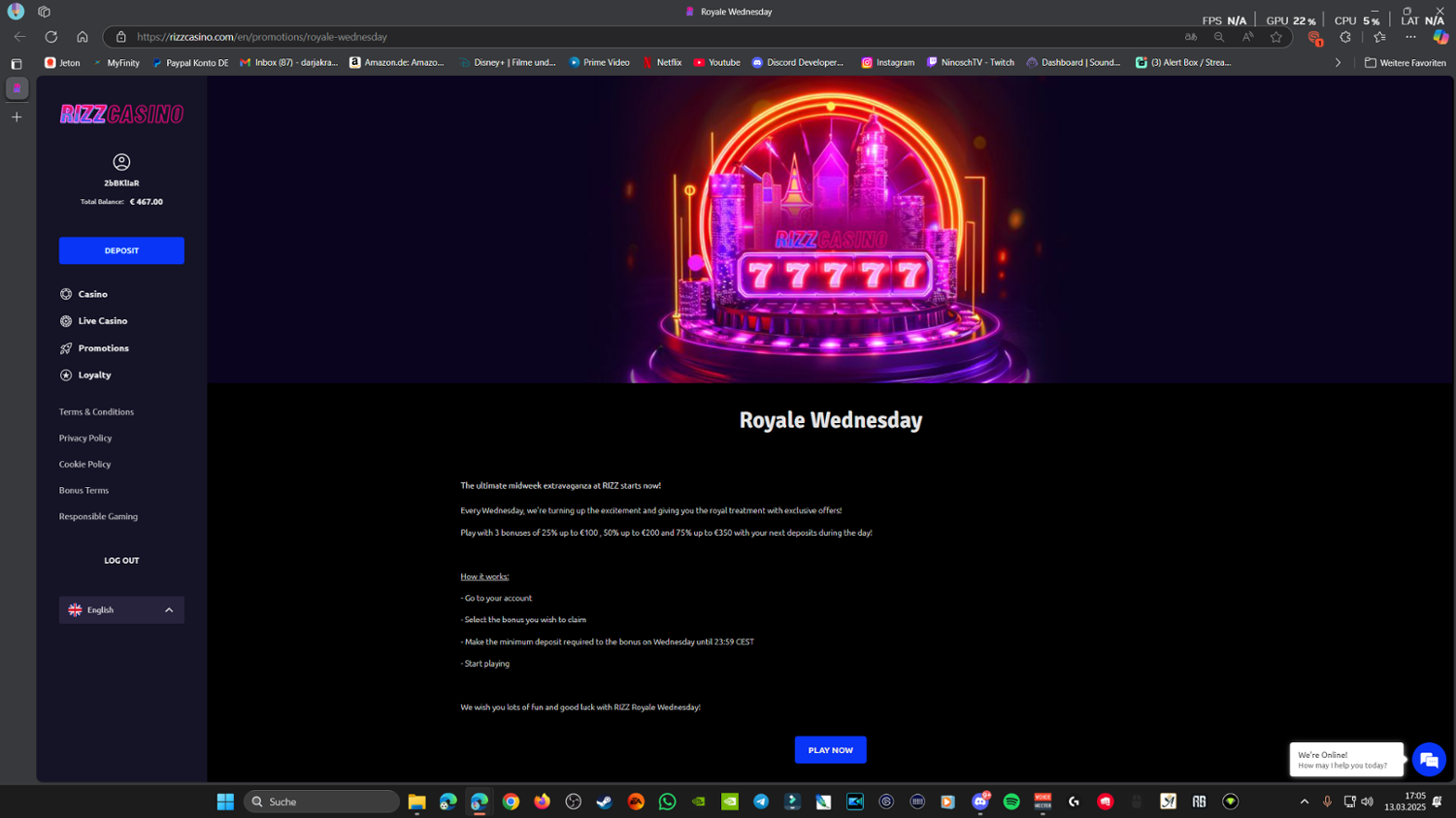
Task: Expand the system tray hidden icons
Action: pyautogui.click(x=1304, y=802)
